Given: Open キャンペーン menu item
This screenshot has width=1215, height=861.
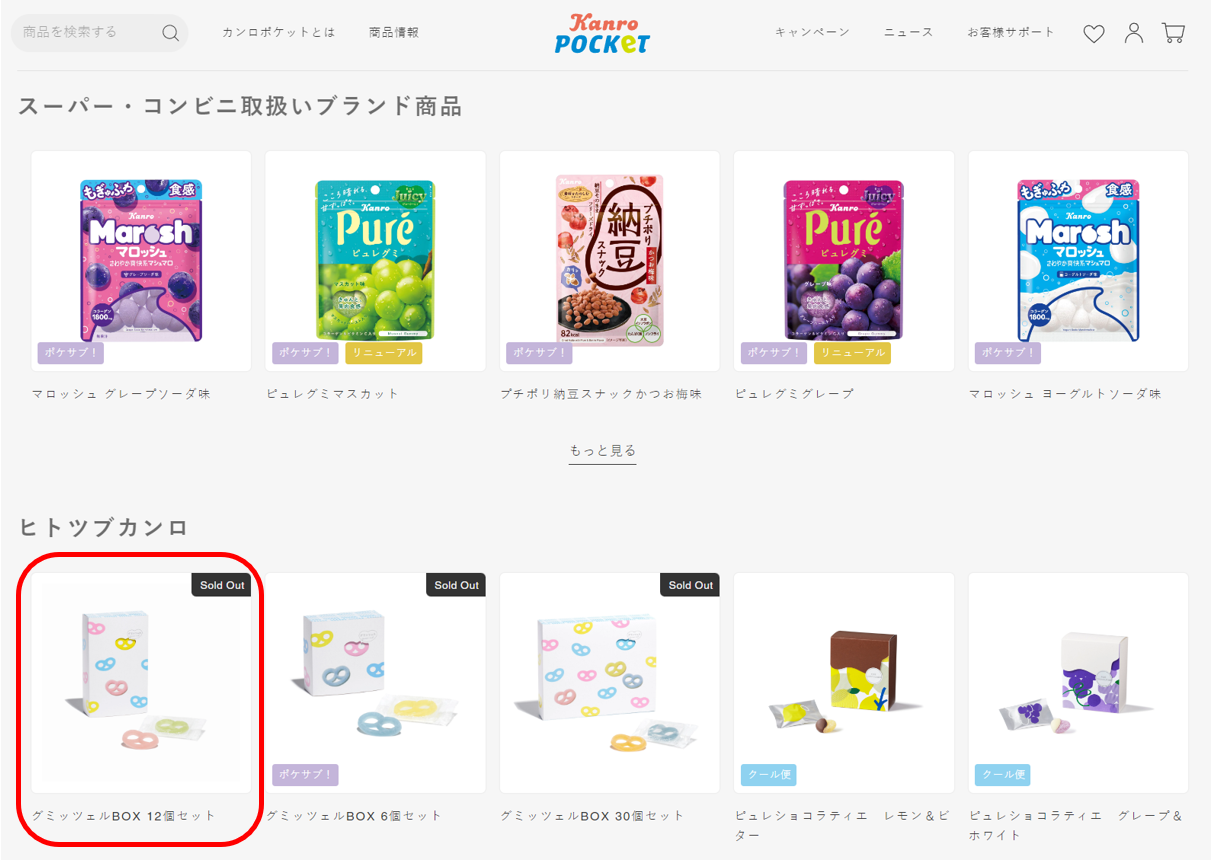Looking at the screenshot, I should (x=812, y=33).
